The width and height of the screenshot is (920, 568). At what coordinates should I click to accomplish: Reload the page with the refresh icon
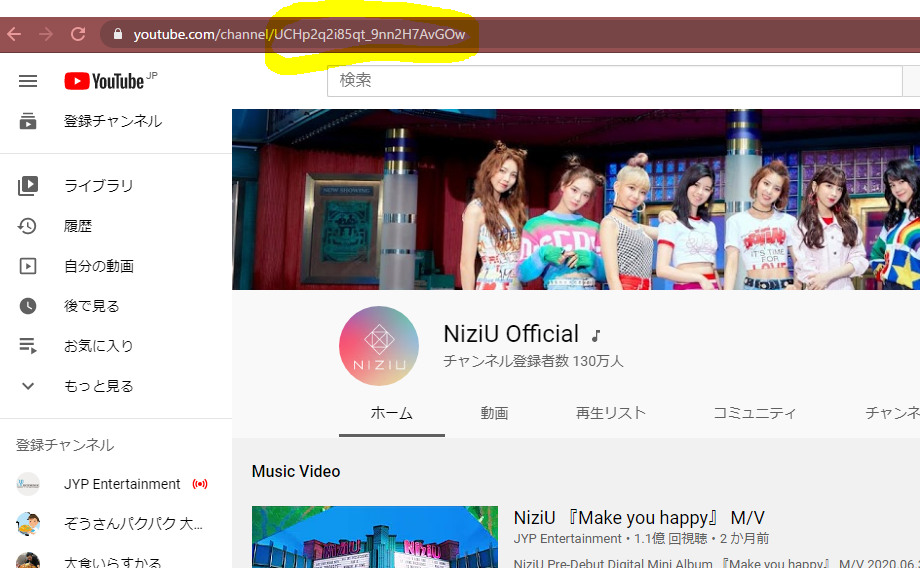click(x=78, y=34)
